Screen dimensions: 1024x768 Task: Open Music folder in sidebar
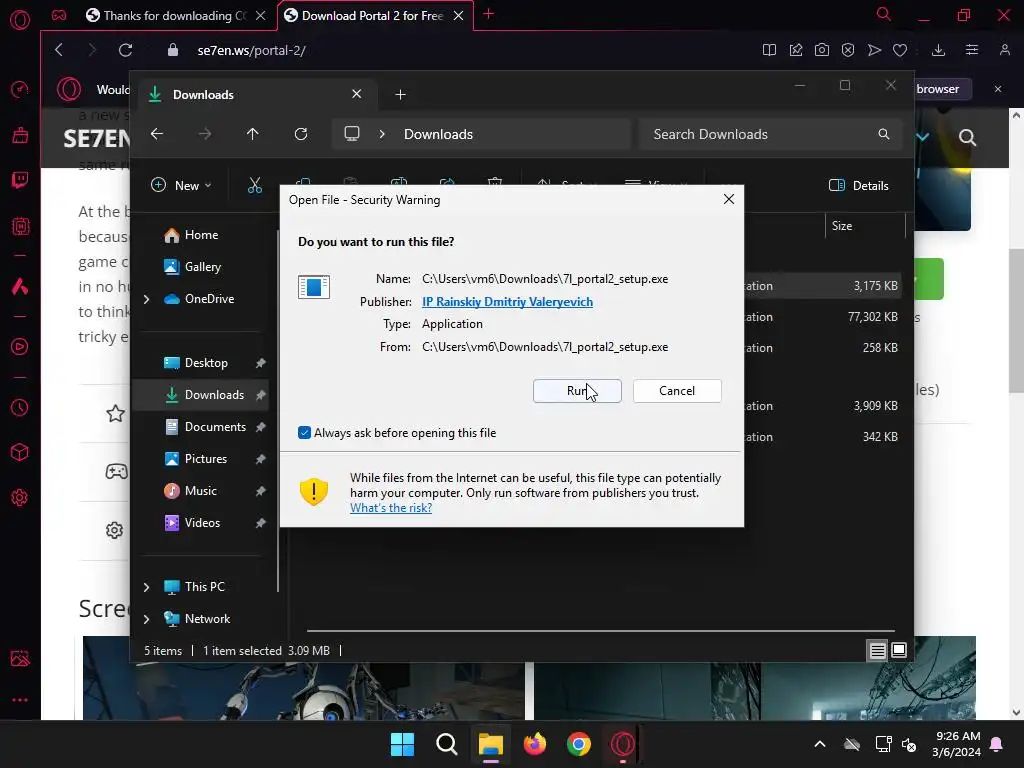pyautogui.click(x=190, y=490)
